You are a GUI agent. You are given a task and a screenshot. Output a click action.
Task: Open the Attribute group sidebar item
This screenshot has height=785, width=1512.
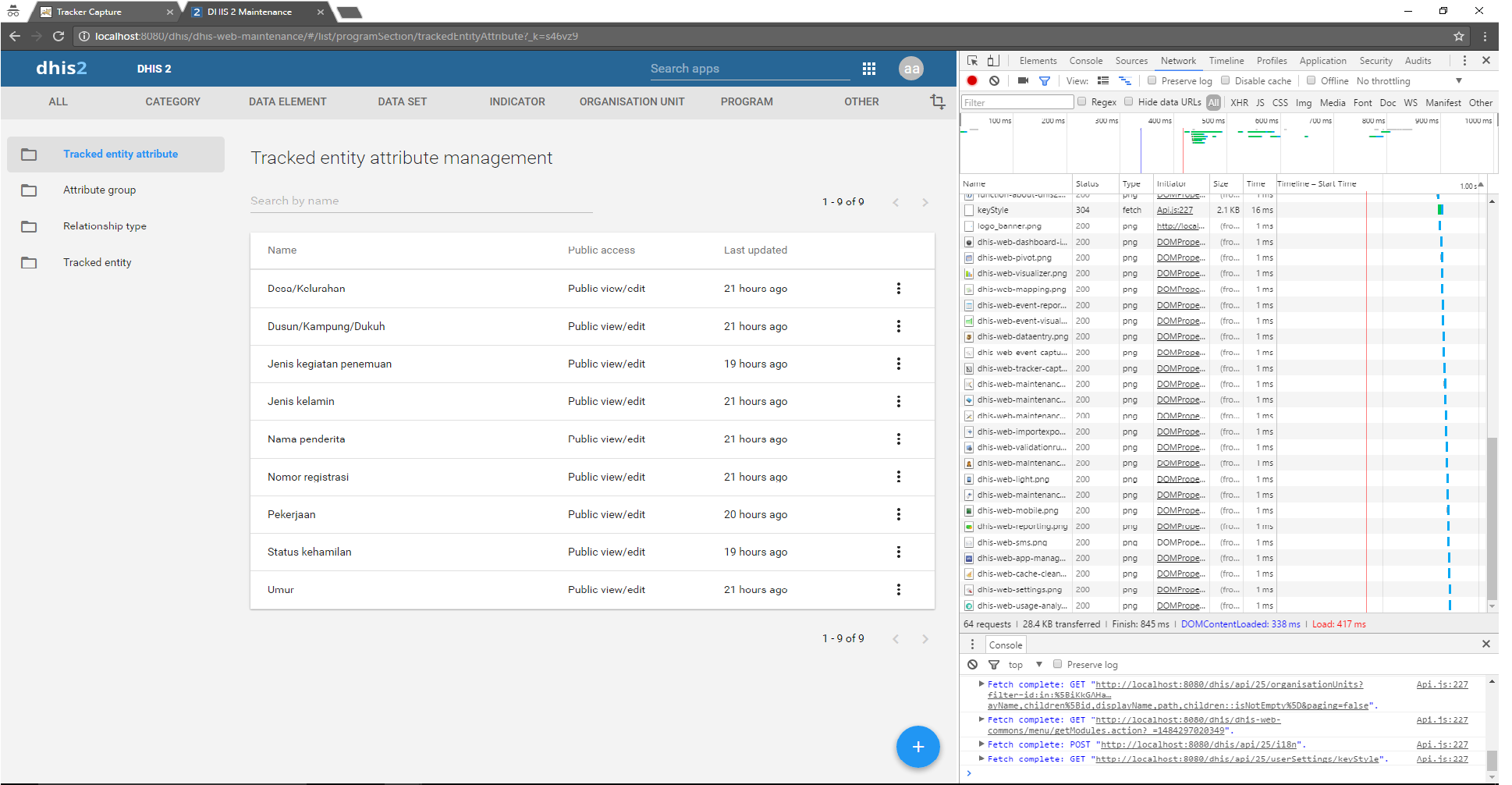(x=99, y=190)
